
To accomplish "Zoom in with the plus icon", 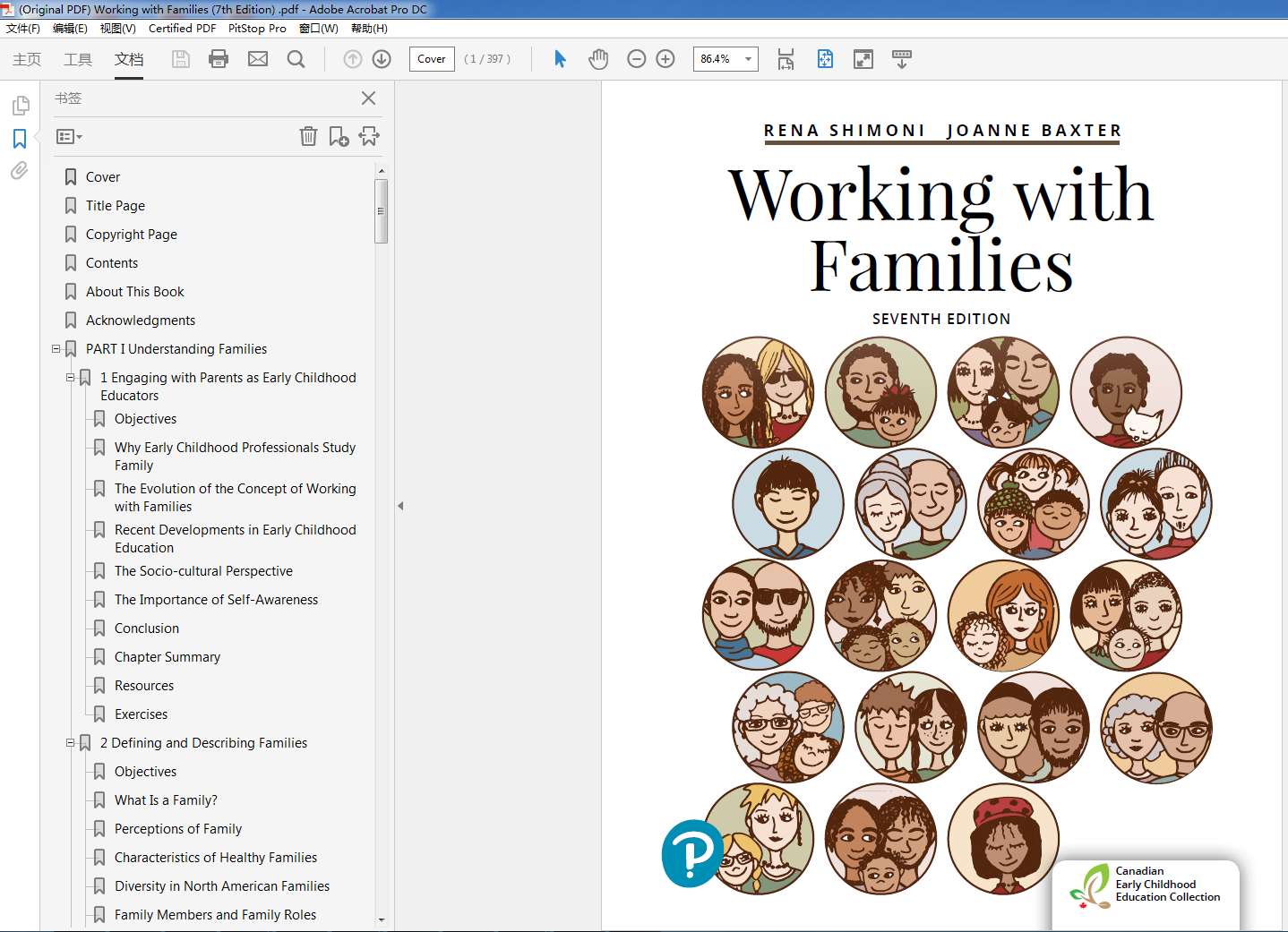I will tap(665, 59).
